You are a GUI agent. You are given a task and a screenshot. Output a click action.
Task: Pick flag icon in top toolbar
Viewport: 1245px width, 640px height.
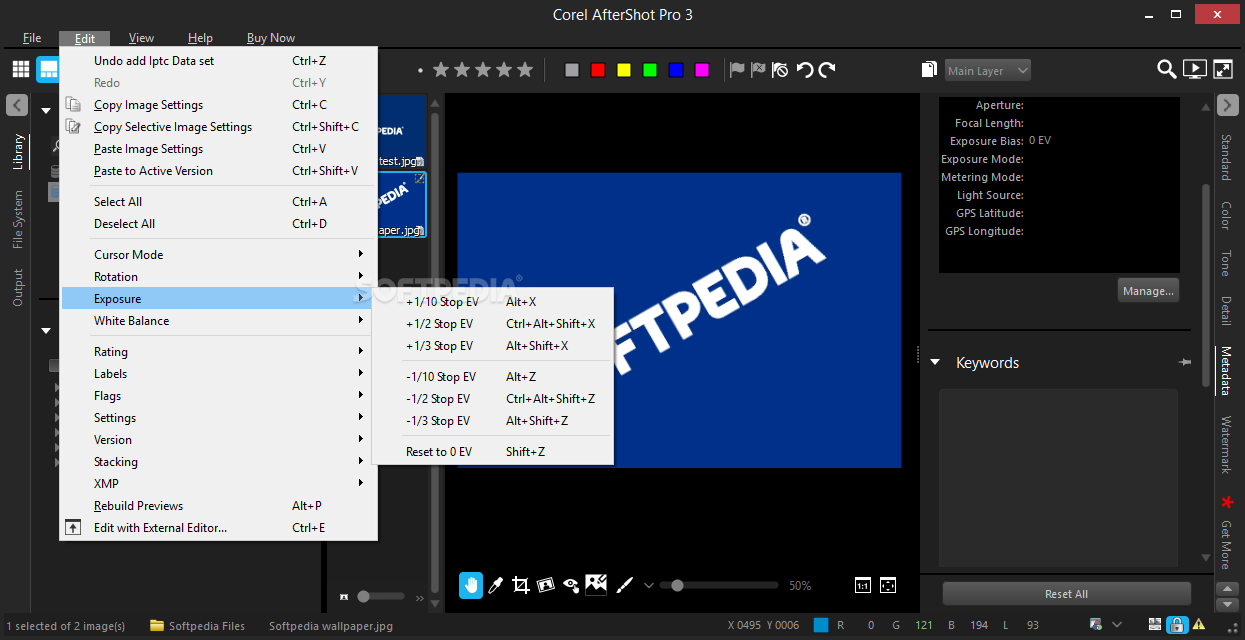pyautogui.click(x=736, y=69)
